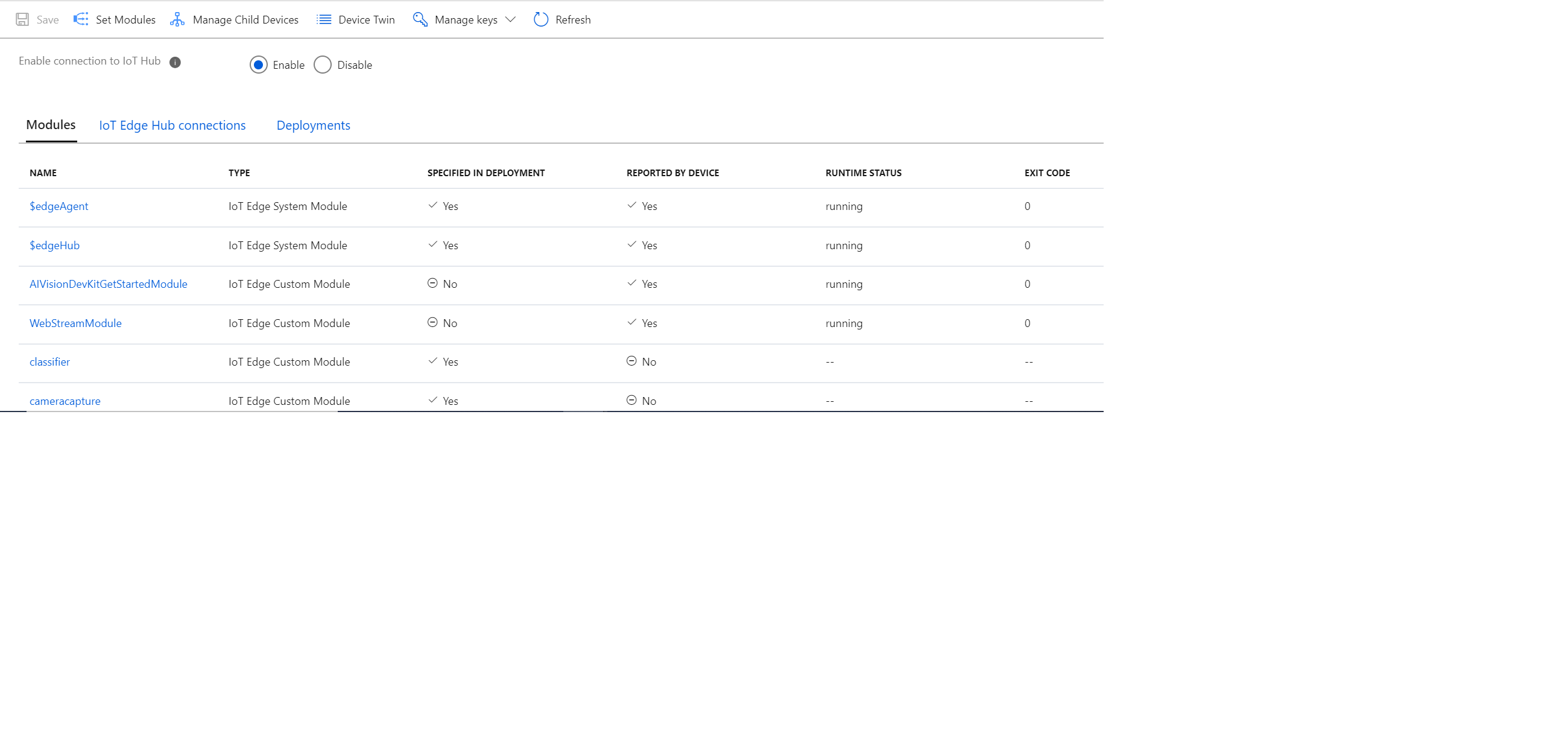Click the Refresh circular arrow icon
This screenshot has height=753, width=1568.
(540, 19)
